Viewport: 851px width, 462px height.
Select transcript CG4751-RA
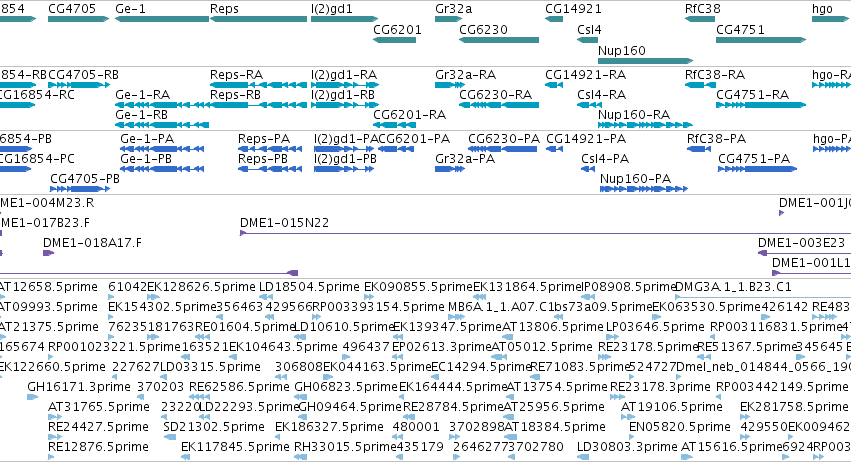pyautogui.click(x=761, y=105)
